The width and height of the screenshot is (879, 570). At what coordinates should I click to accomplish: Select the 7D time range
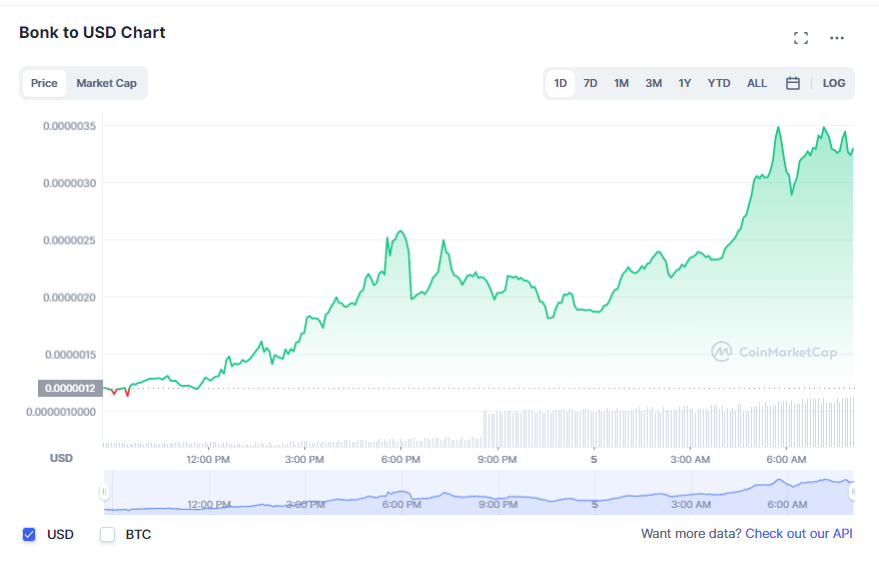click(590, 83)
